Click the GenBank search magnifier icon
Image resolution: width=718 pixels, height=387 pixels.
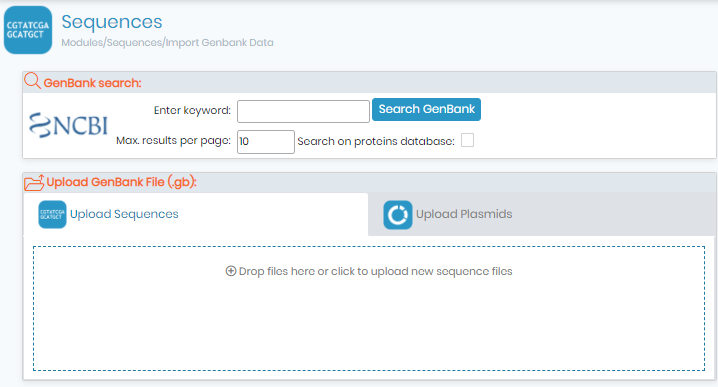32,81
